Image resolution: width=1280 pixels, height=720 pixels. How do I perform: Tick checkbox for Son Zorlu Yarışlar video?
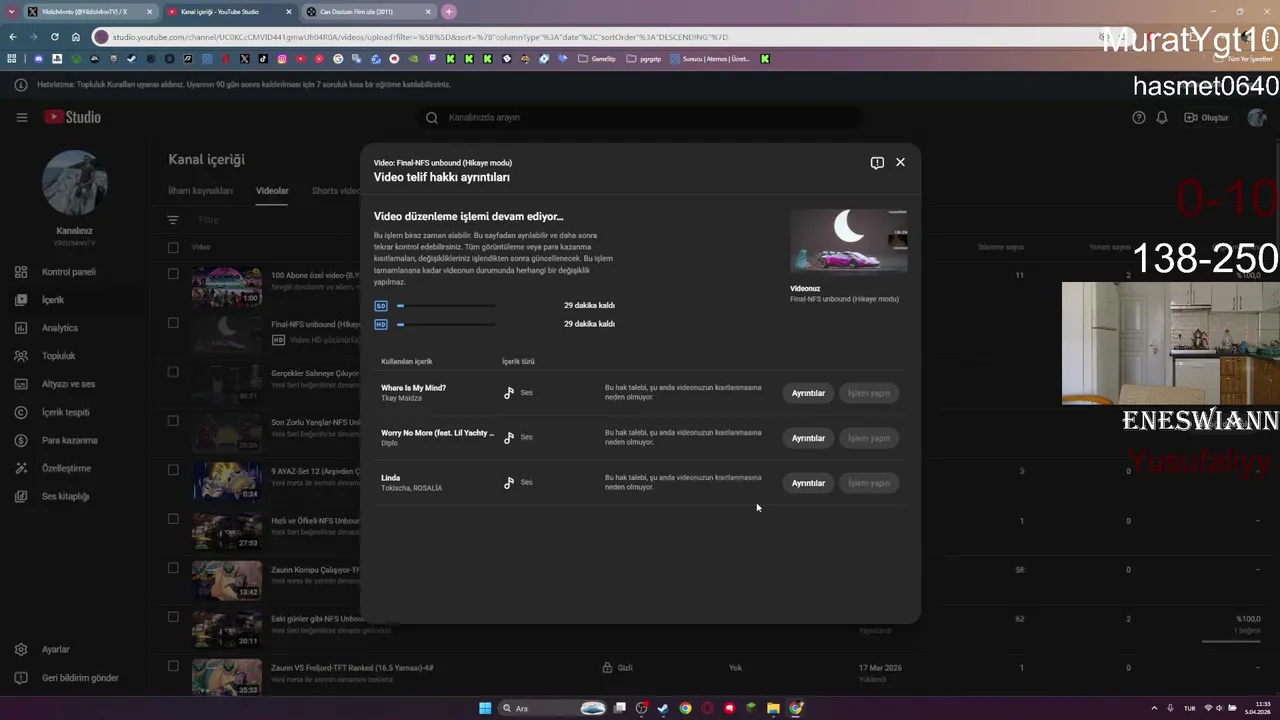(173, 421)
